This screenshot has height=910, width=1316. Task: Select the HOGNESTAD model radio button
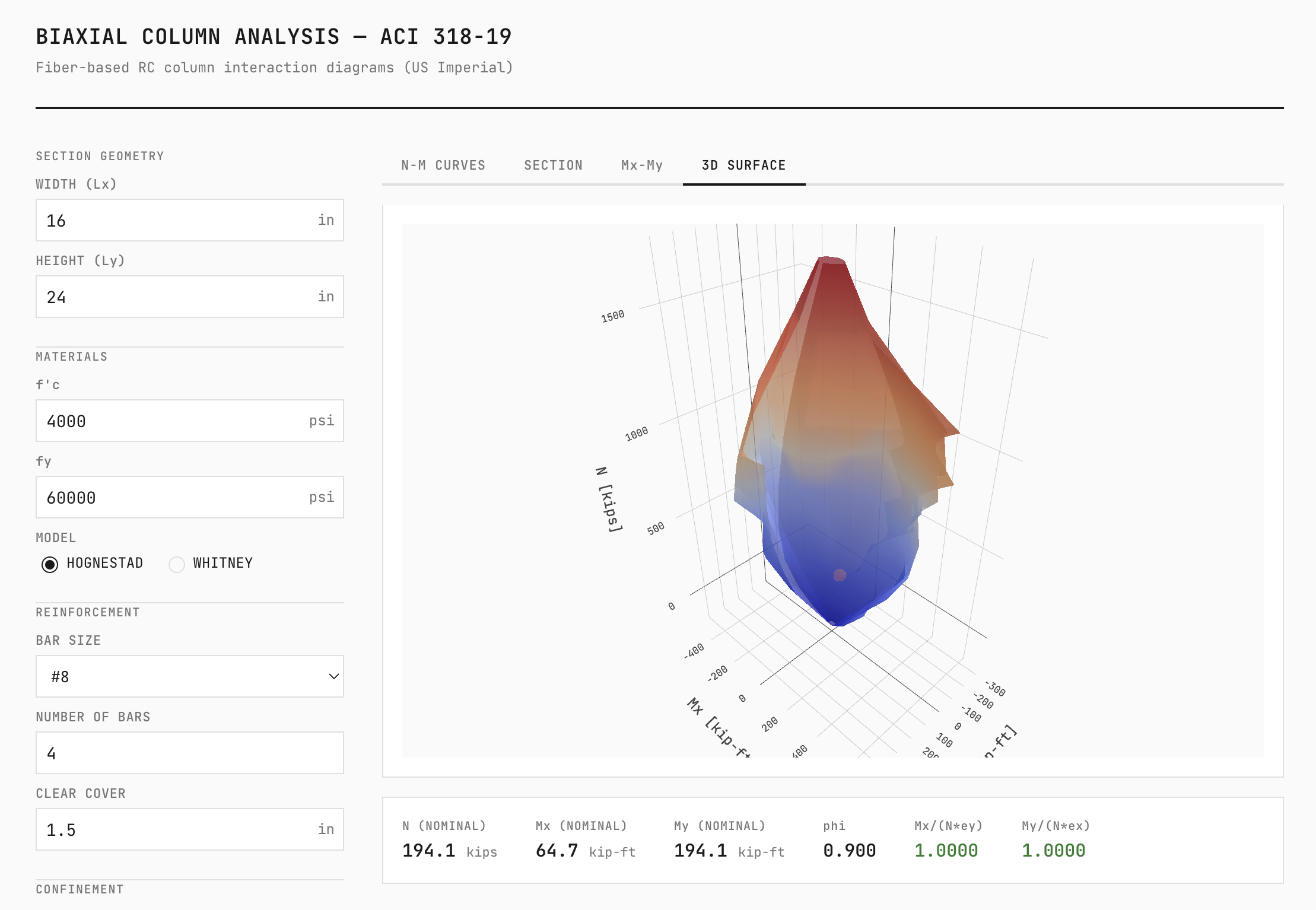50,564
